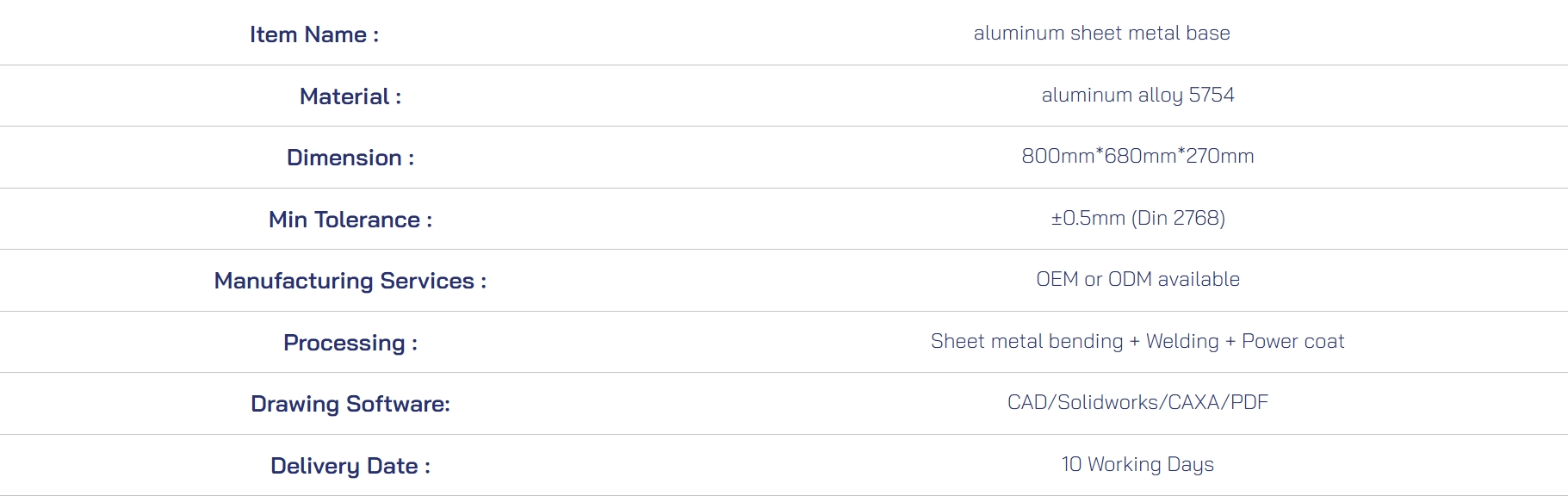The image size is (1568, 502).
Task: Click the 'Drawing Software:' label
Action: 350,405
